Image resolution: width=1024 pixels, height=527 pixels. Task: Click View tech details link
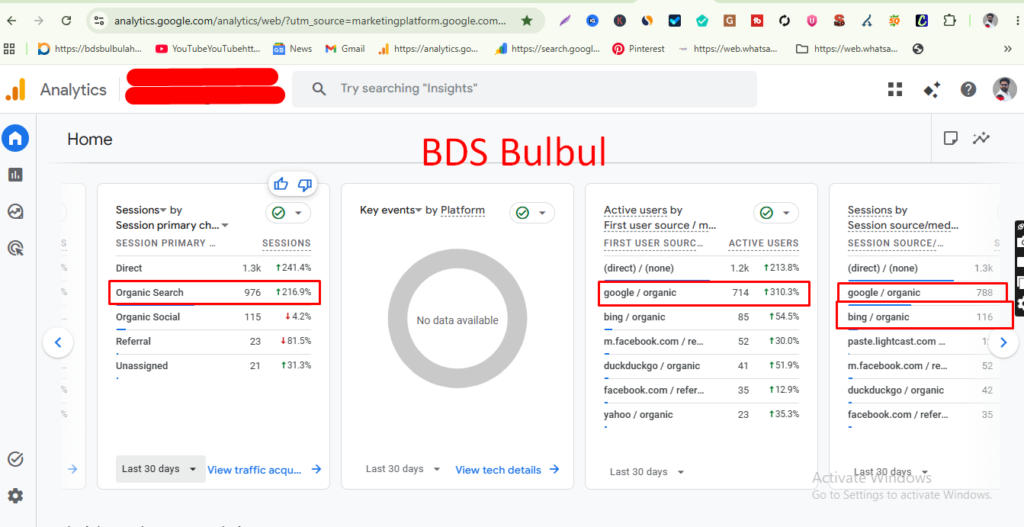click(x=507, y=470)
